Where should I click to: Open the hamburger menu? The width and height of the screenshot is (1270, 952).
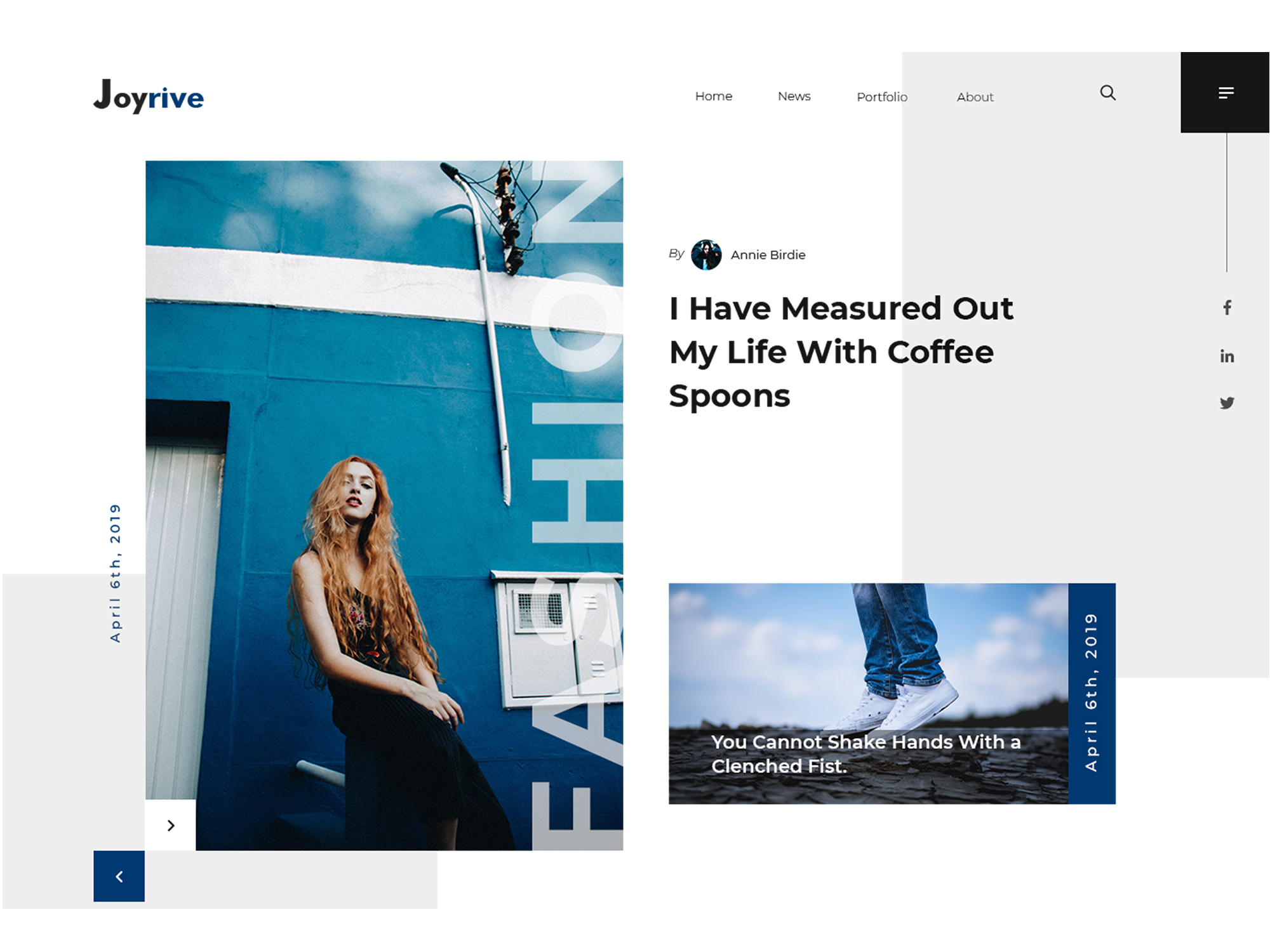coord(1226,93)
